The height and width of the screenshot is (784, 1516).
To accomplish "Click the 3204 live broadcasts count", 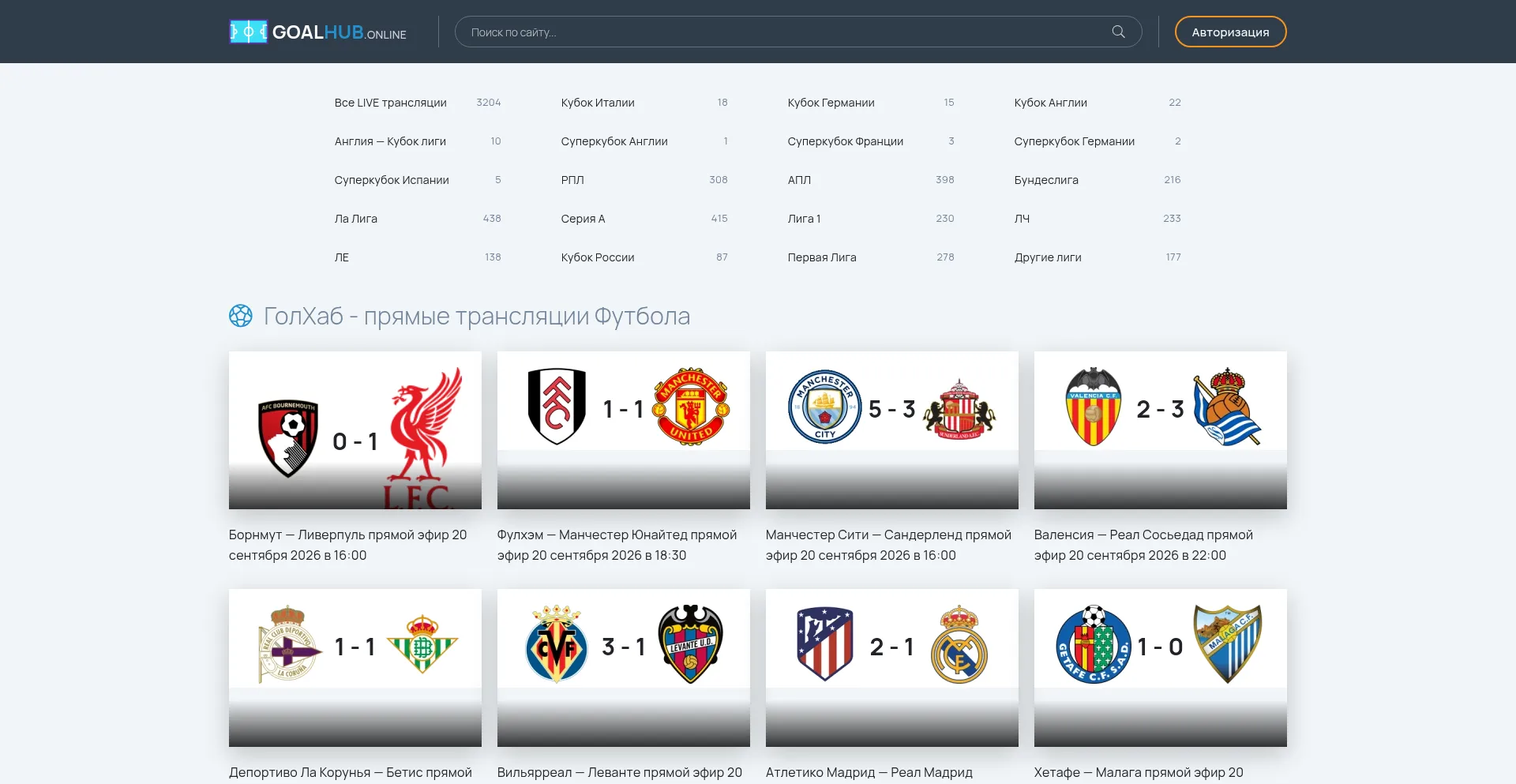I will point(489,103).
